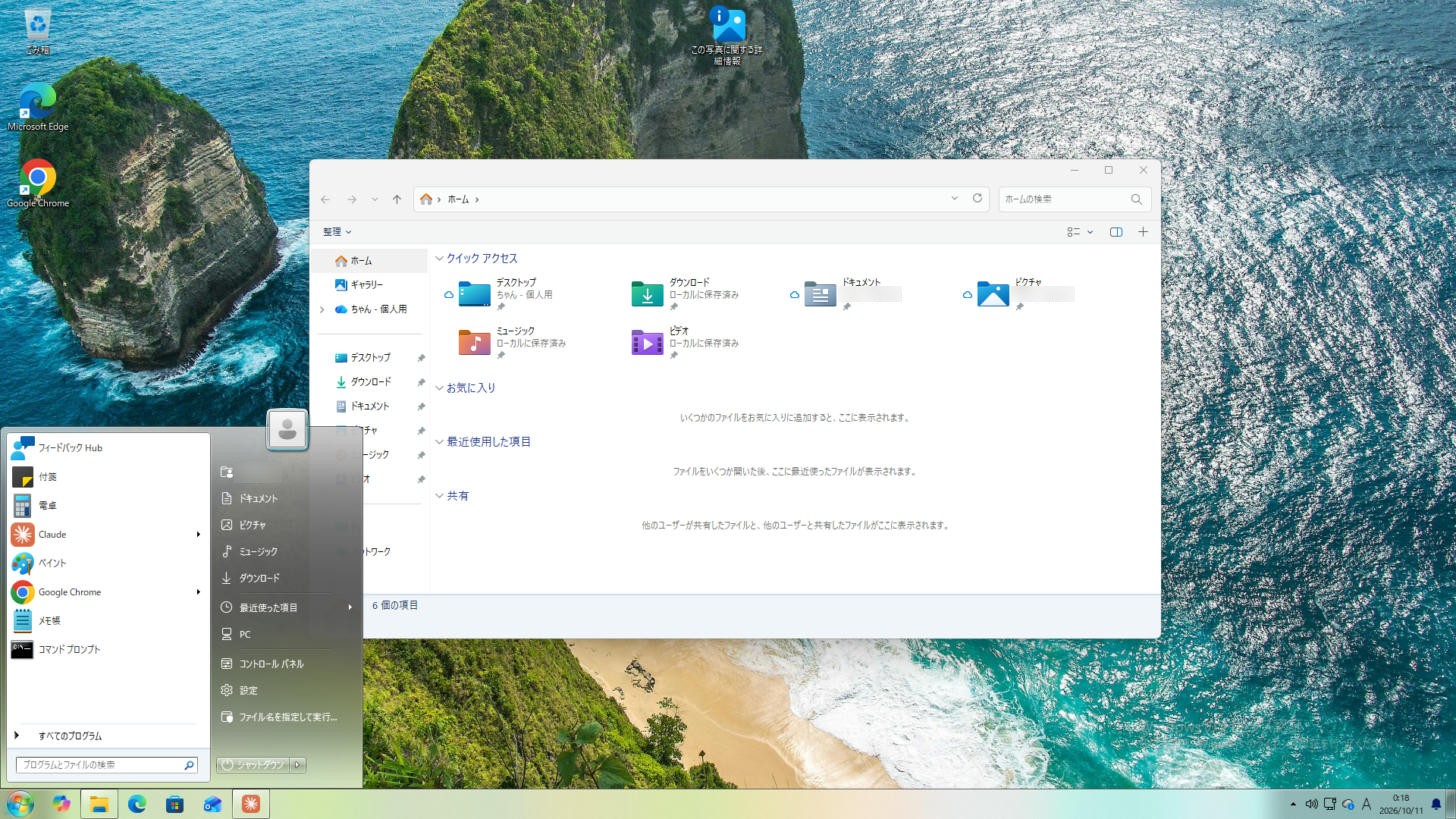Select ドキュメント in Explorer navigation pane
1456x819 pixels.
click(x=369, y=406)
